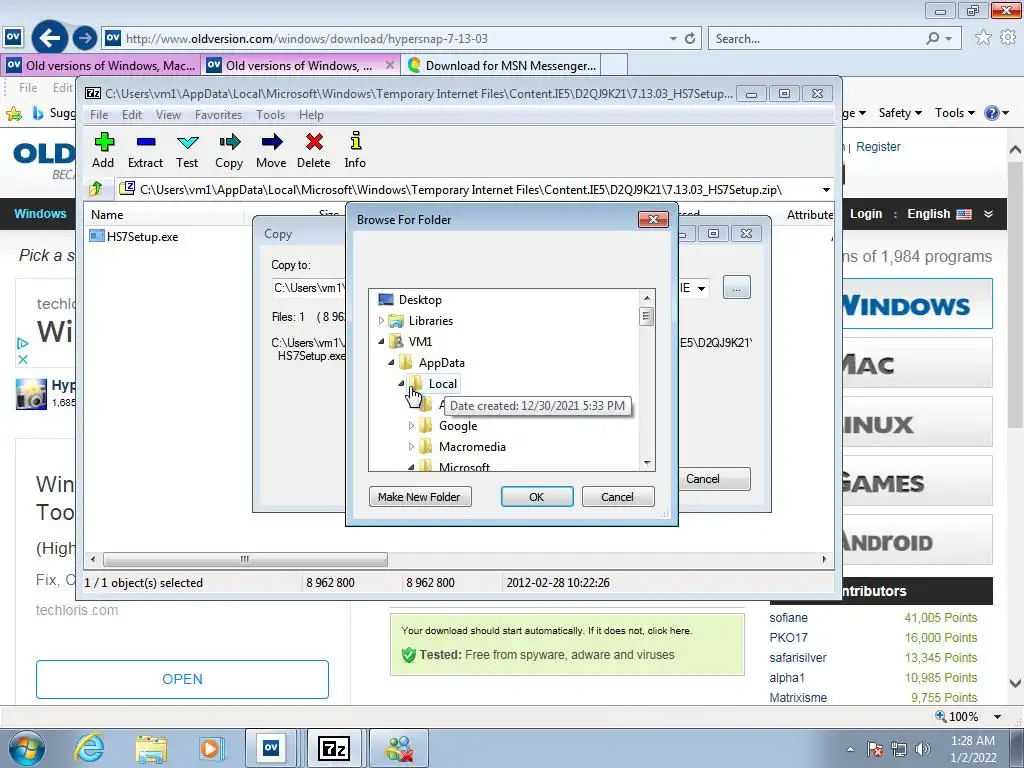Open the browser Tools command dropdown
Viewport: 1024px width, 768px height.
955,113
